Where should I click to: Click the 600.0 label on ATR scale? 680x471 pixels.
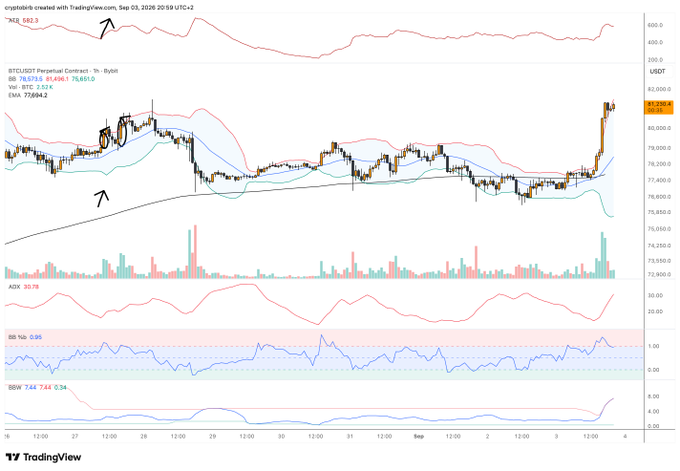[x=655, y=25]
